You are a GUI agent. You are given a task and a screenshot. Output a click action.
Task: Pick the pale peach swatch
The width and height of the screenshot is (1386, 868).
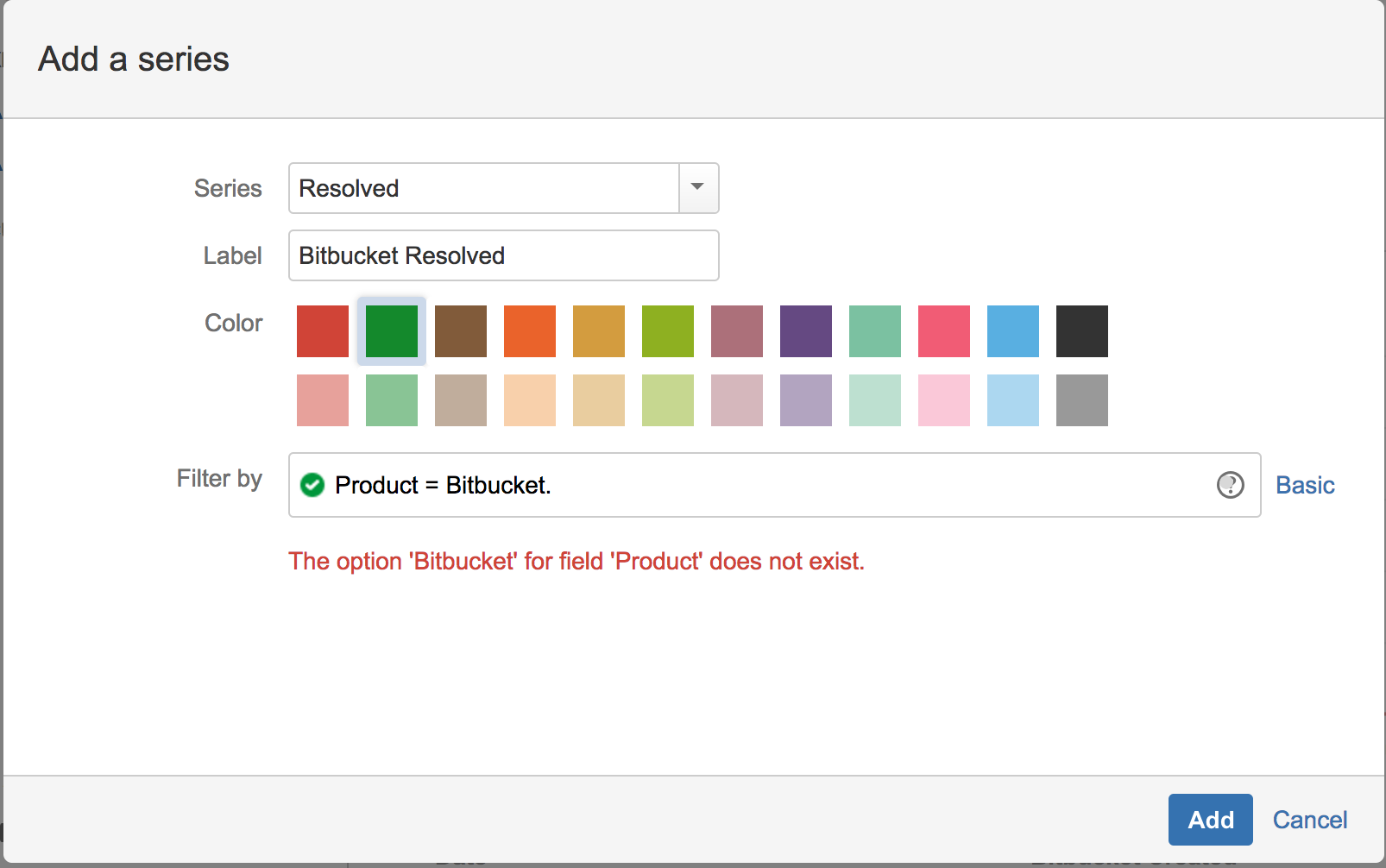click(x=530, y=400)
